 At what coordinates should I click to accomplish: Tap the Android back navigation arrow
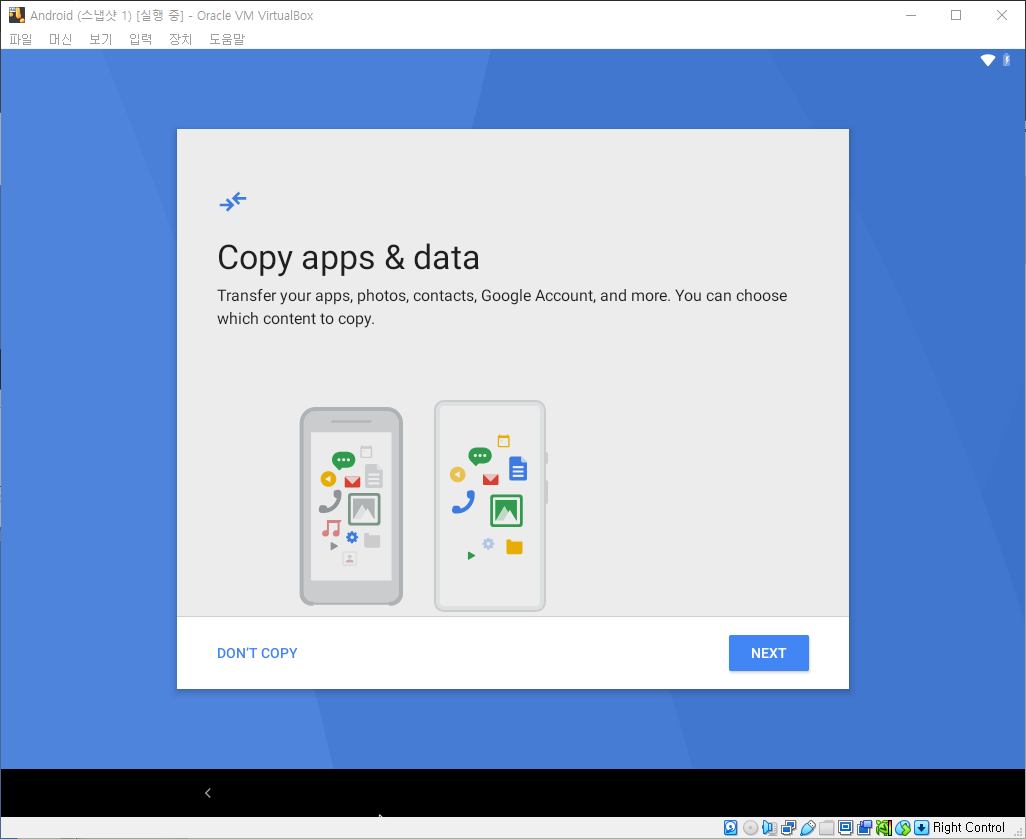[x=207, y=793]
